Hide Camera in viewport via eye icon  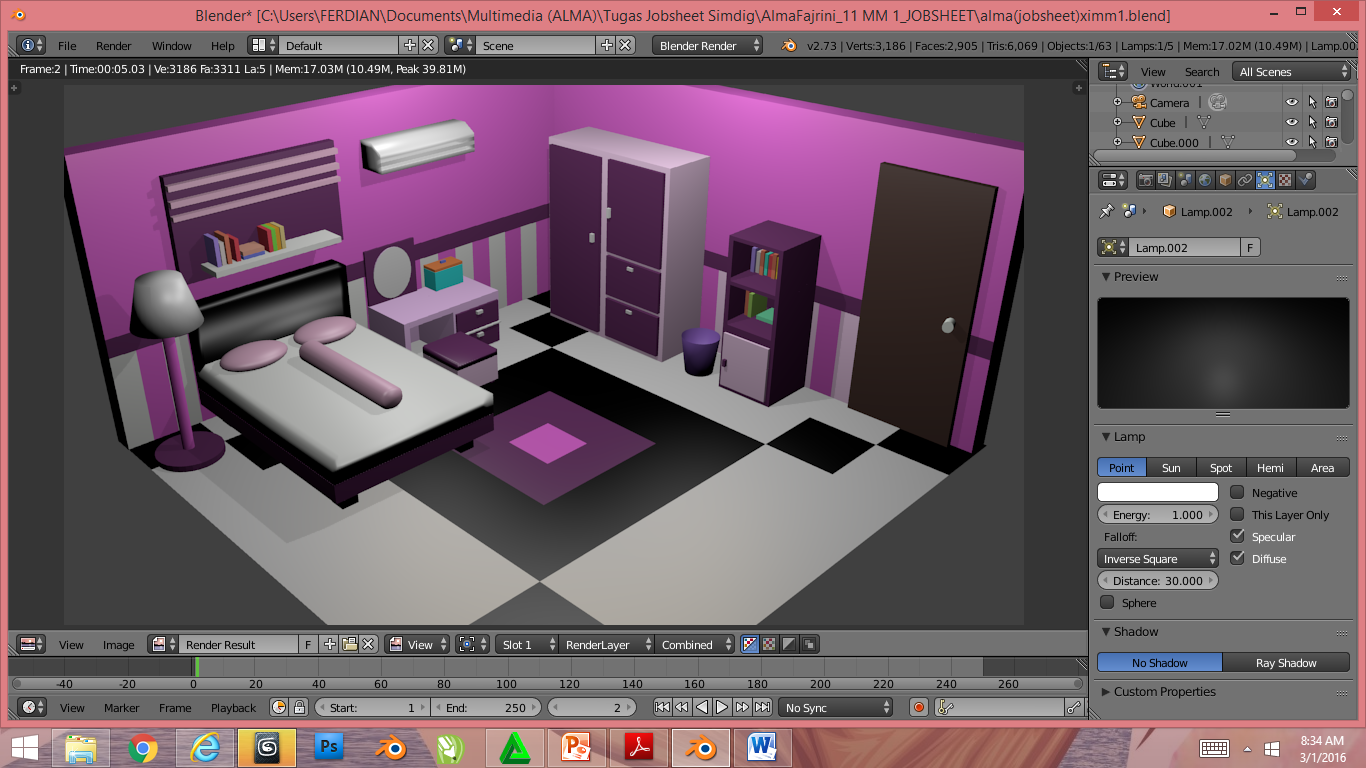click(1292, 102)
